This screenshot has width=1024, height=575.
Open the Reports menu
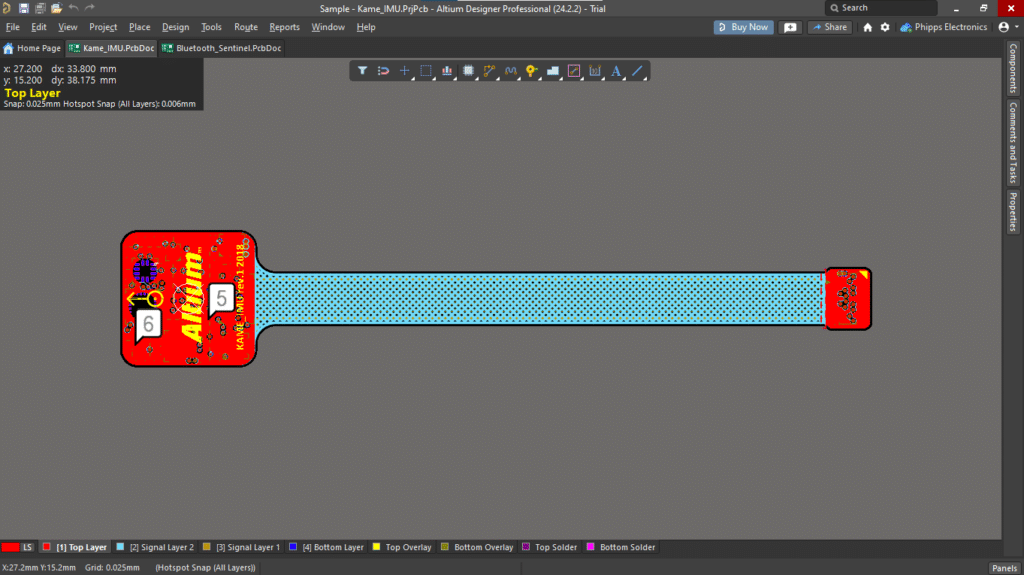(x=284, y=27)
